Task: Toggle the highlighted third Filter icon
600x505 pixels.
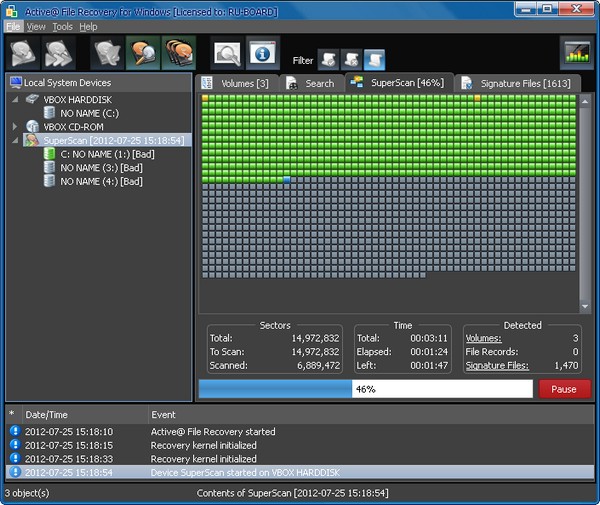Action: point(374,60)
